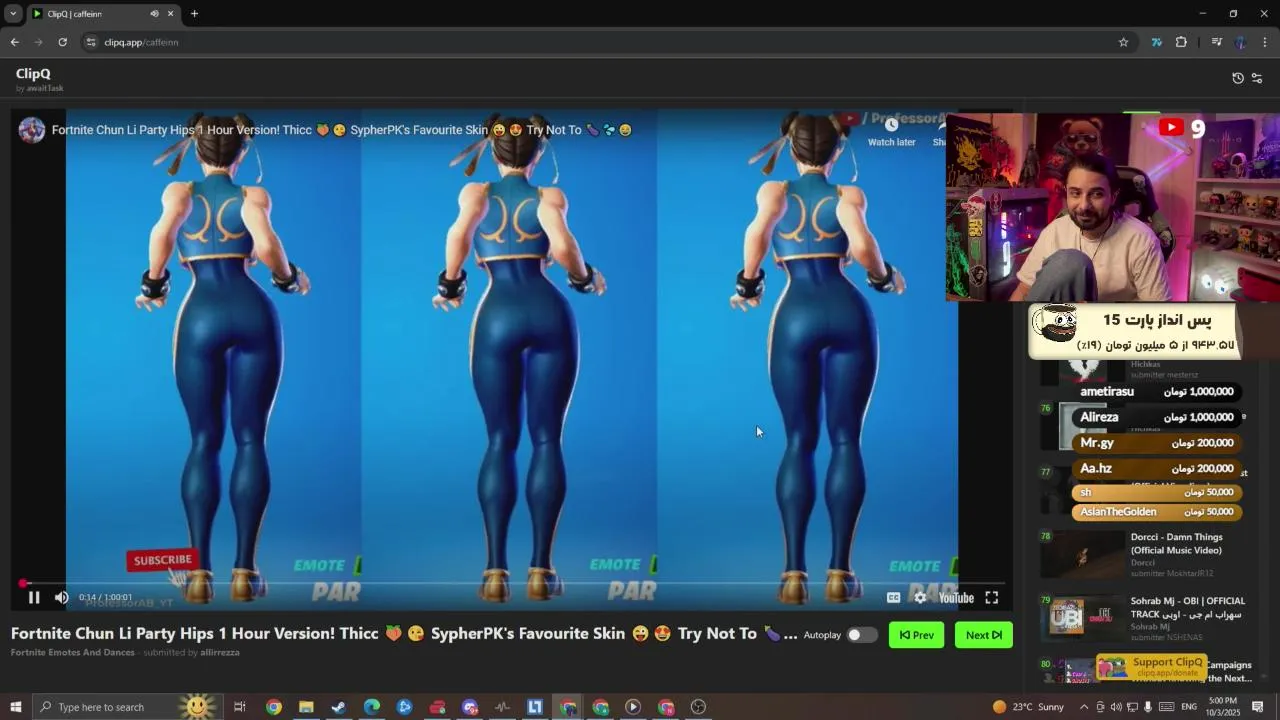Viewport: 1280px width, 720px height.
Task: Open Mr.gy donation entry 200,000
Action: [1157, 443]
